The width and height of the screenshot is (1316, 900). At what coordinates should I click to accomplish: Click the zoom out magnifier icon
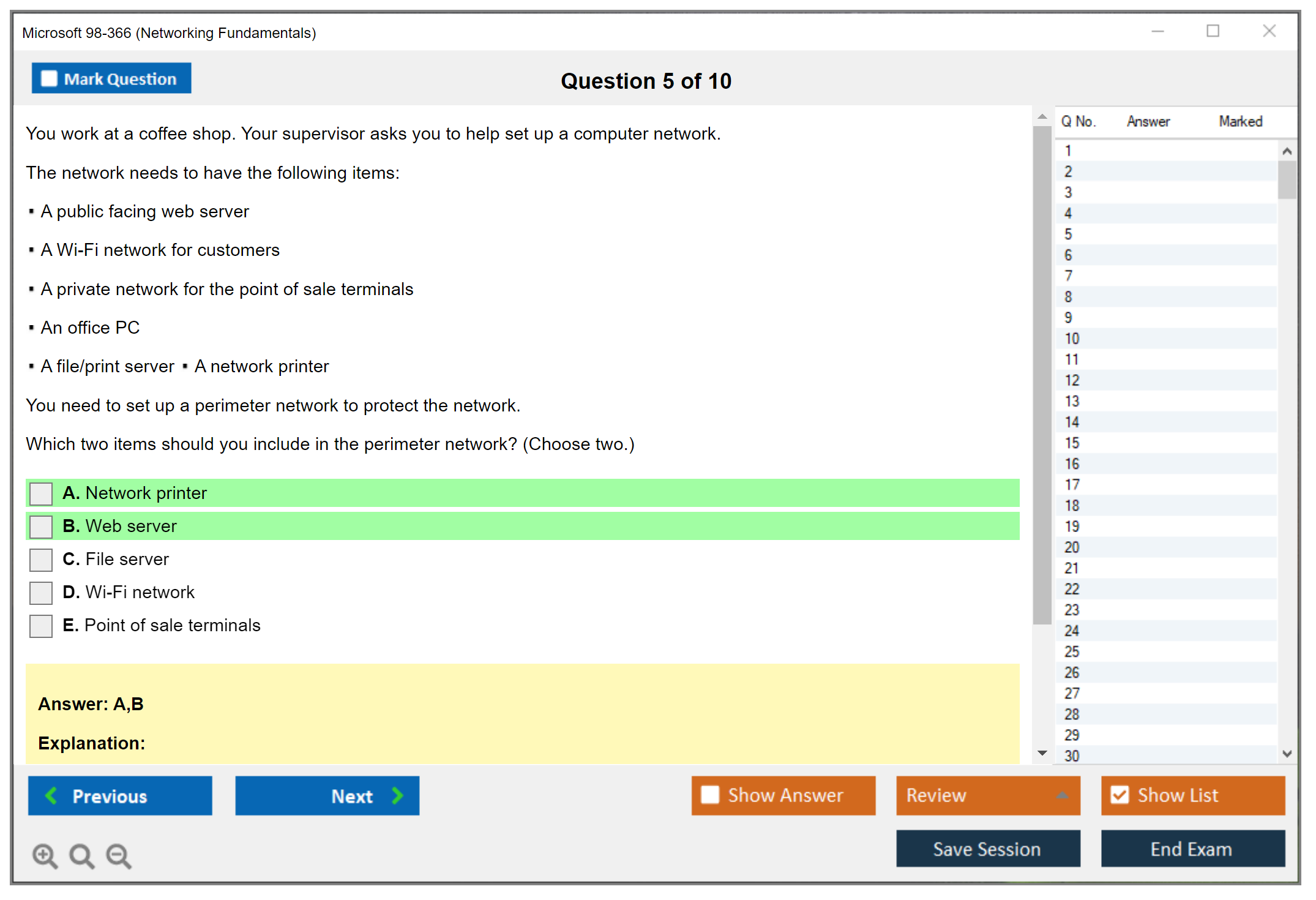(x=119, y=855)
